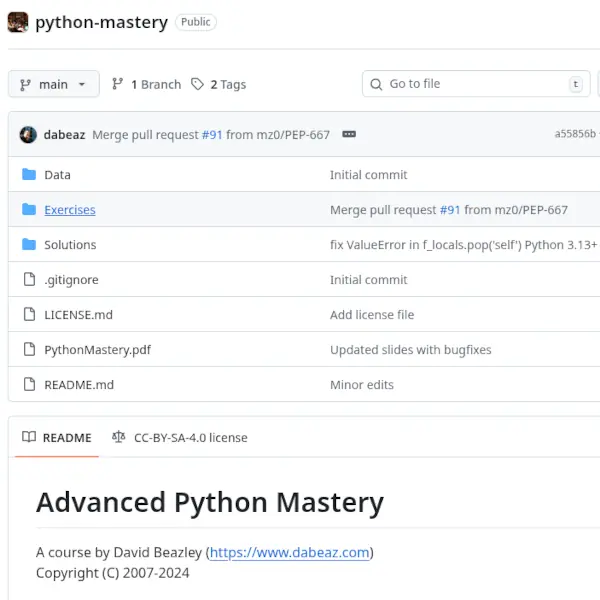
Task: Click the .gitignore file icon
Action: point(29,279)
